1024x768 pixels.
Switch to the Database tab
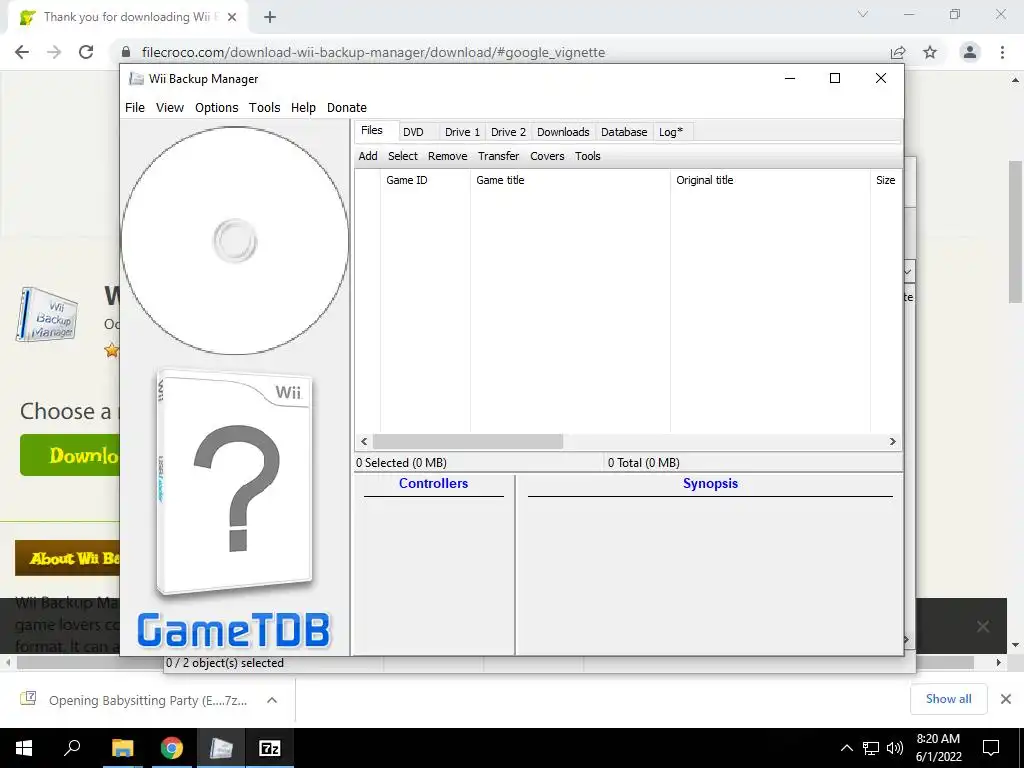(x=624, y=132)
